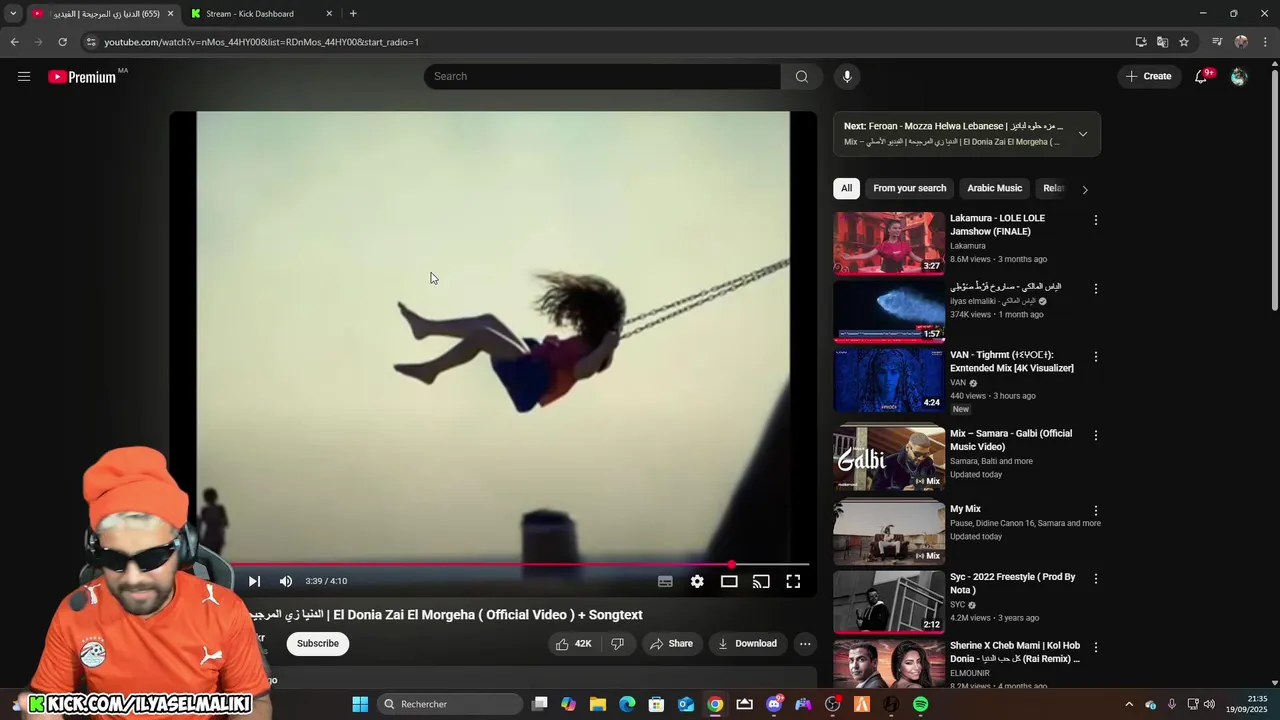Open Chrome media controls icon
The width and height of the screenshot is (1280, 720).
click(1217, 42)
